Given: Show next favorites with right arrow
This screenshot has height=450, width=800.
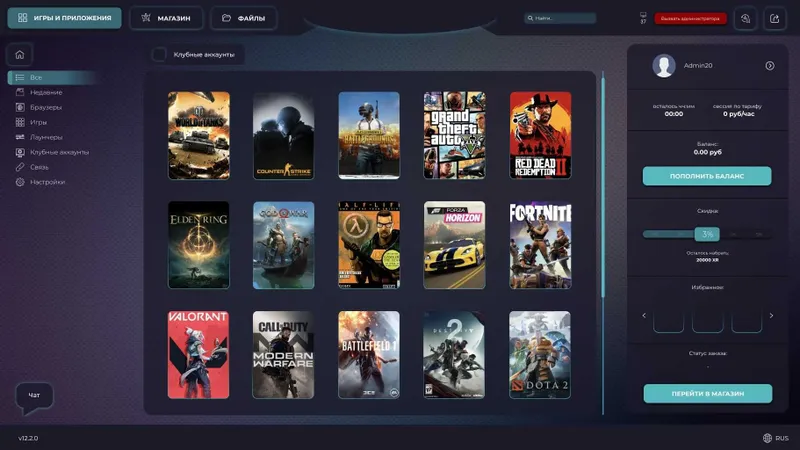Looking at the screenshot, I should pyautogui.click(x=771, y=315).
